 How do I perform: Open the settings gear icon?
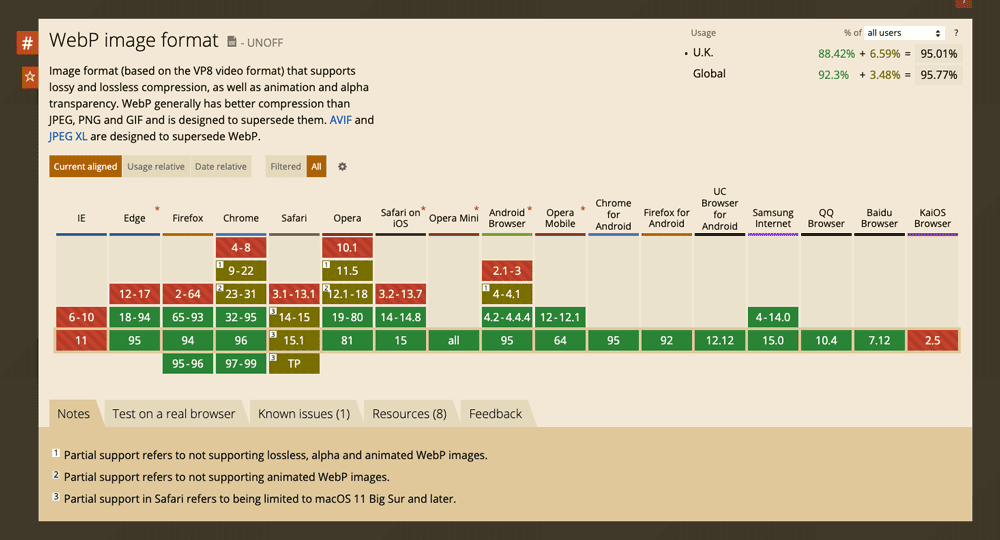[342, 167]
